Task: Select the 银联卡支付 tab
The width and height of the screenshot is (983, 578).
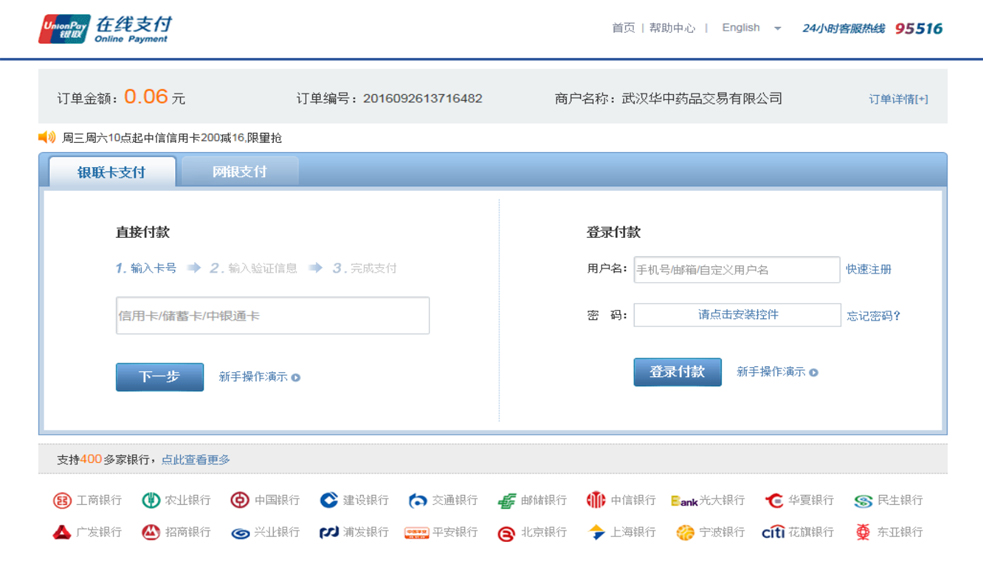Action: click(x=112, y=172)
